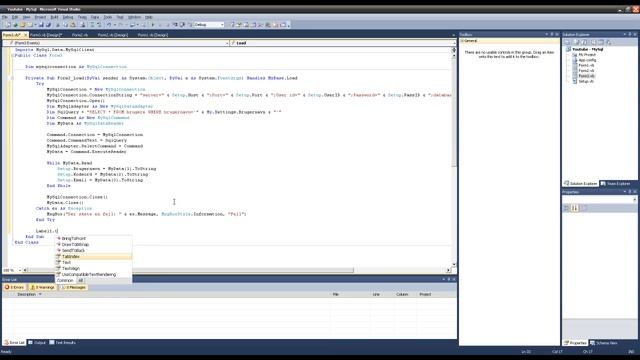Switch to the Properties bottom tab
The height and width of the screenshot is (360, 640).
575,343
